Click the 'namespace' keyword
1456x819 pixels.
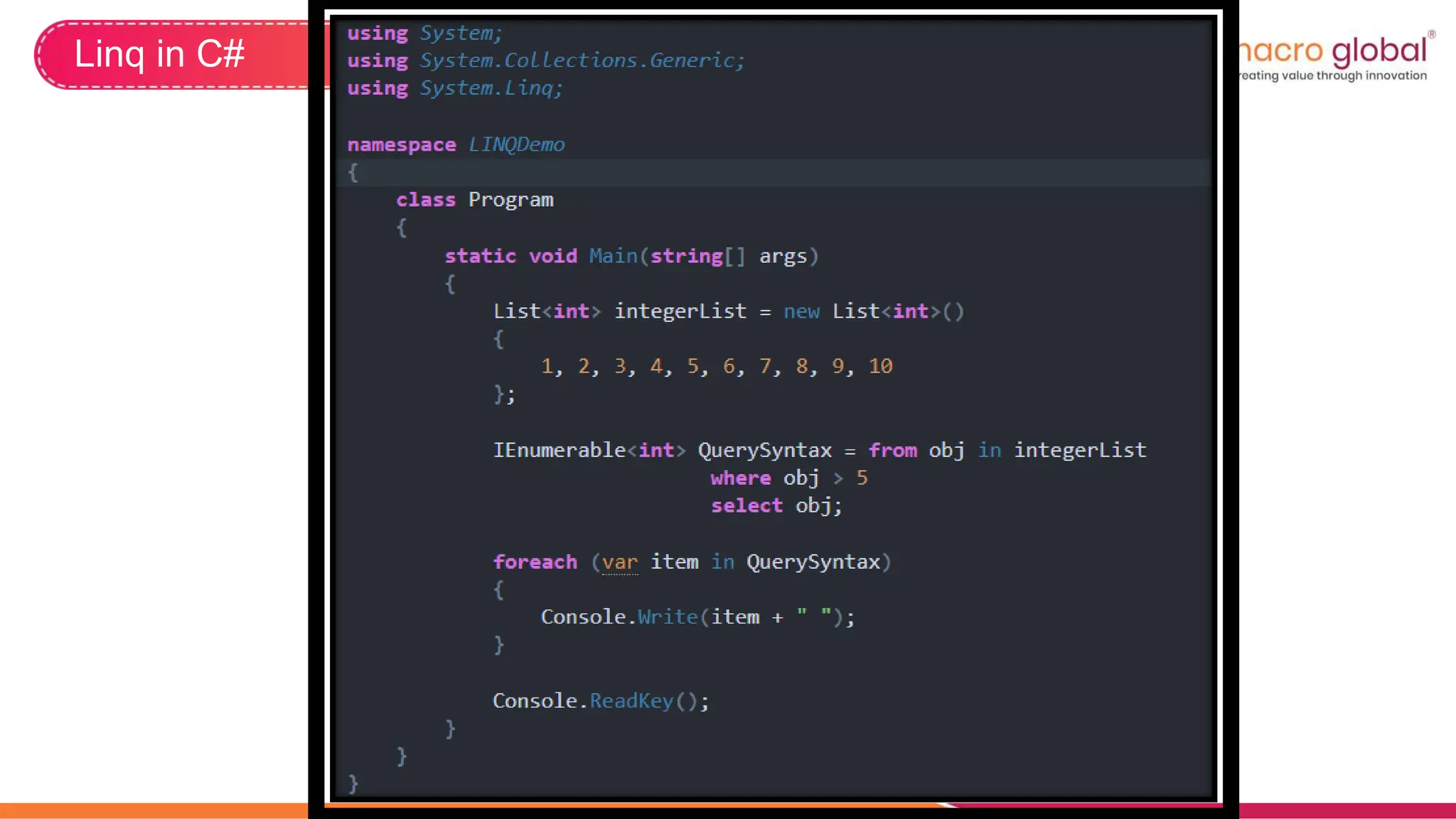point(402,144)
